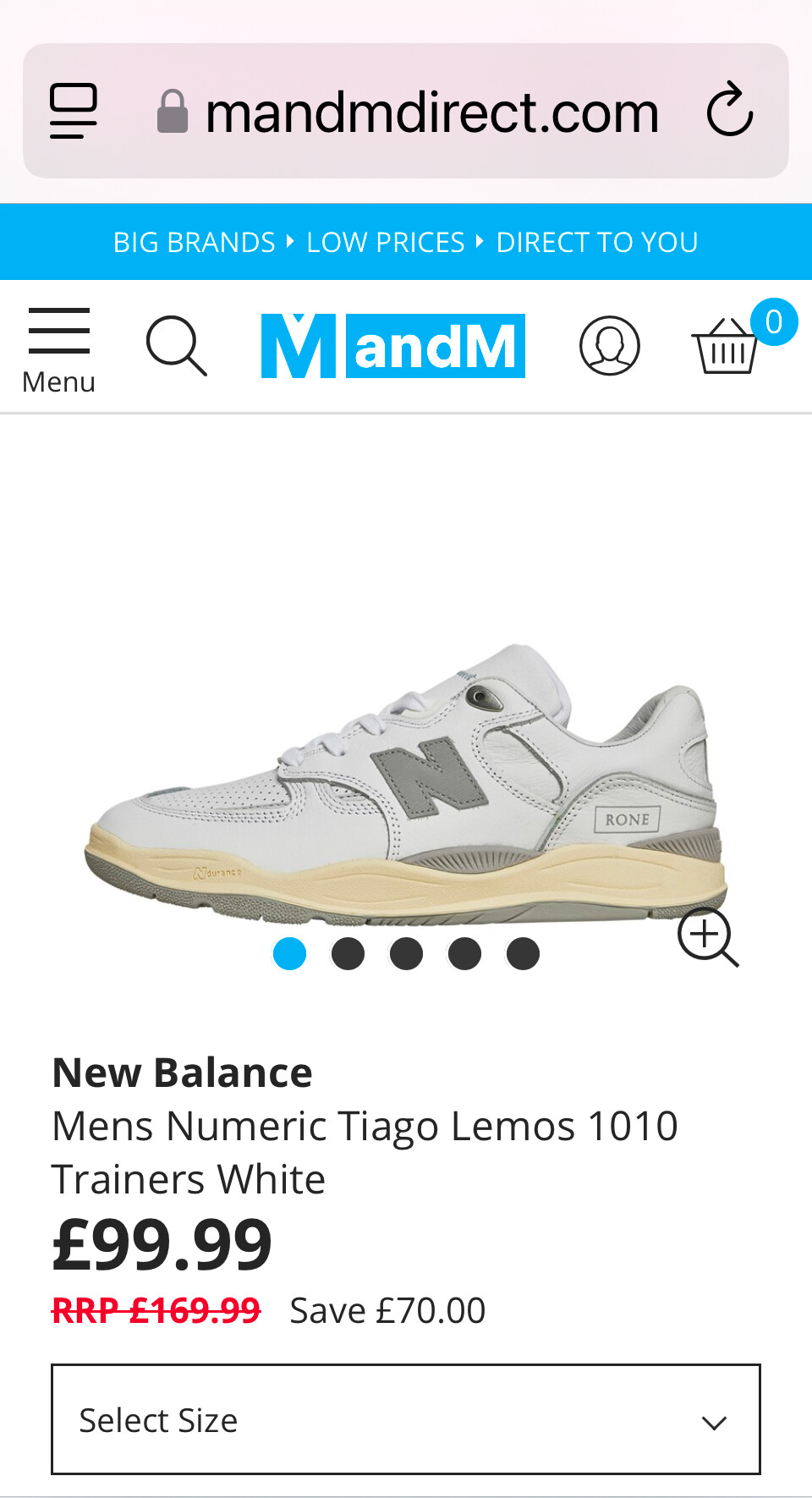Open the shopping basket icon

[x=726, y=345]
